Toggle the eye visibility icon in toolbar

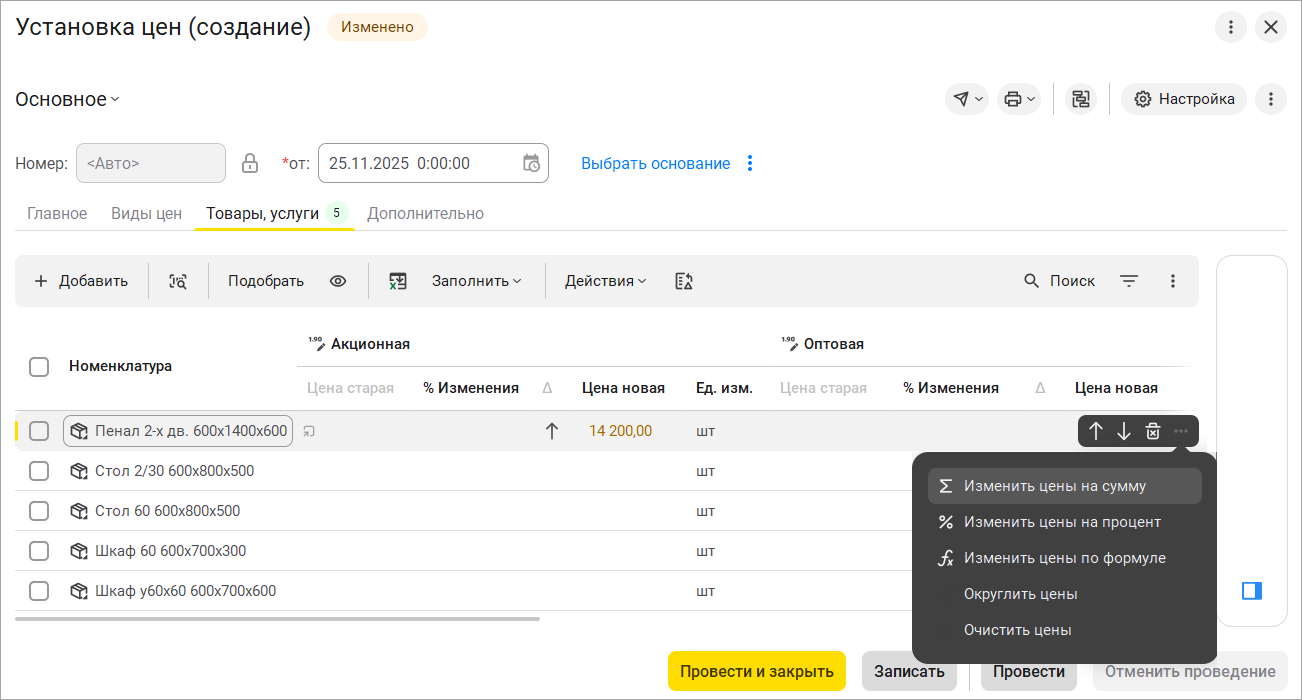338,281
